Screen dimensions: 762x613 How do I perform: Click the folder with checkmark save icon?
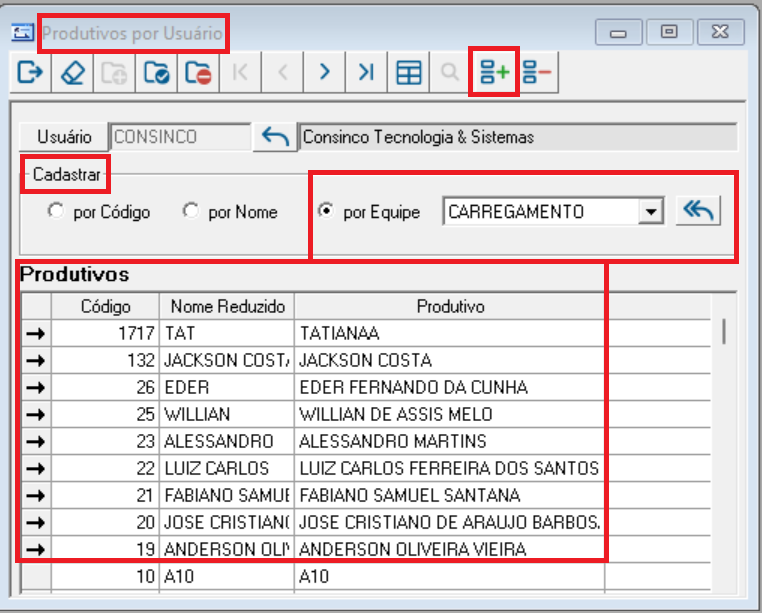156,73
